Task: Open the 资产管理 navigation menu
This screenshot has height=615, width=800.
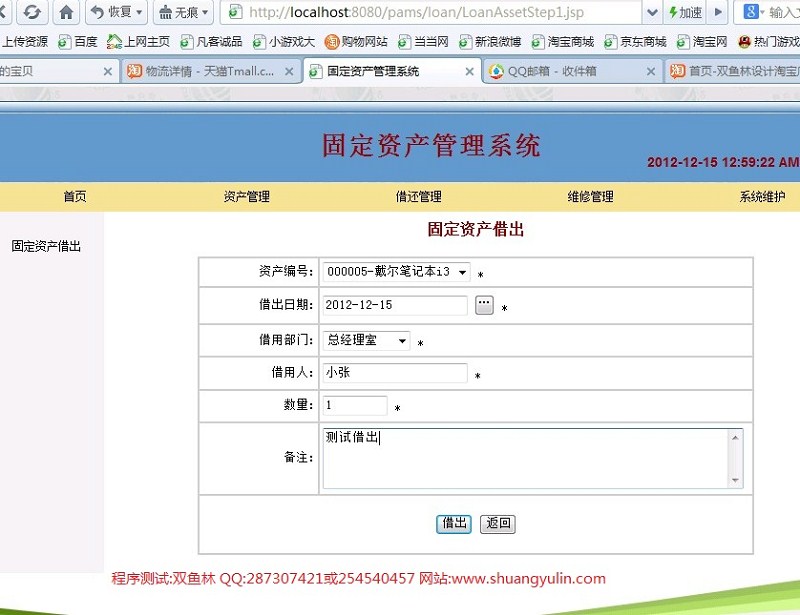Action: coord(246,196)
